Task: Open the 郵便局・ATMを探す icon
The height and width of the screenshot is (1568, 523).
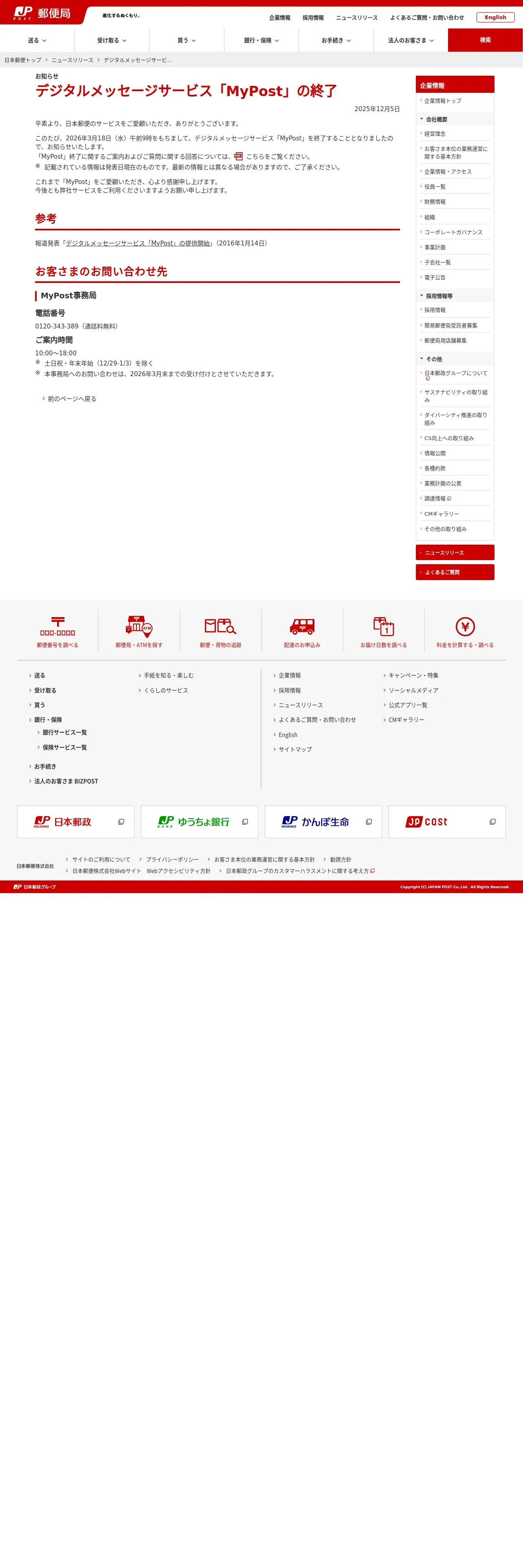Action: (139, 626)
